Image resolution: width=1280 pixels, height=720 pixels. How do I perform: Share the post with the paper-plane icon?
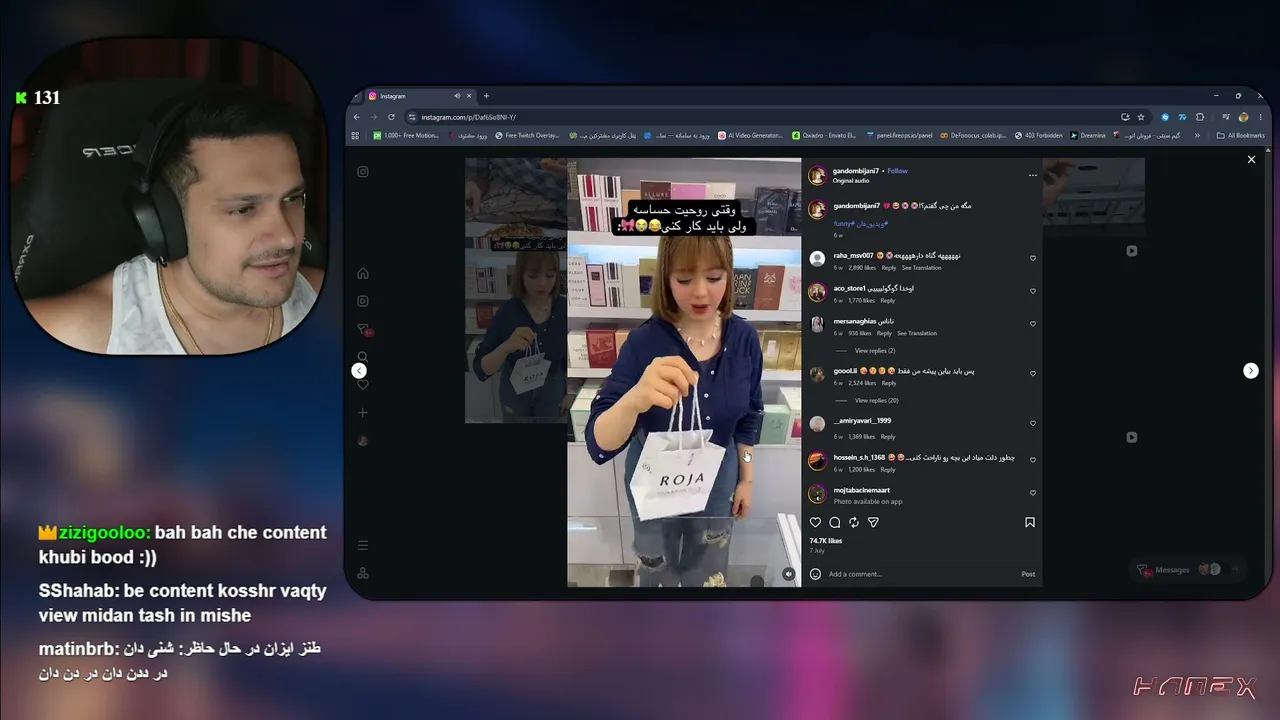873,522
